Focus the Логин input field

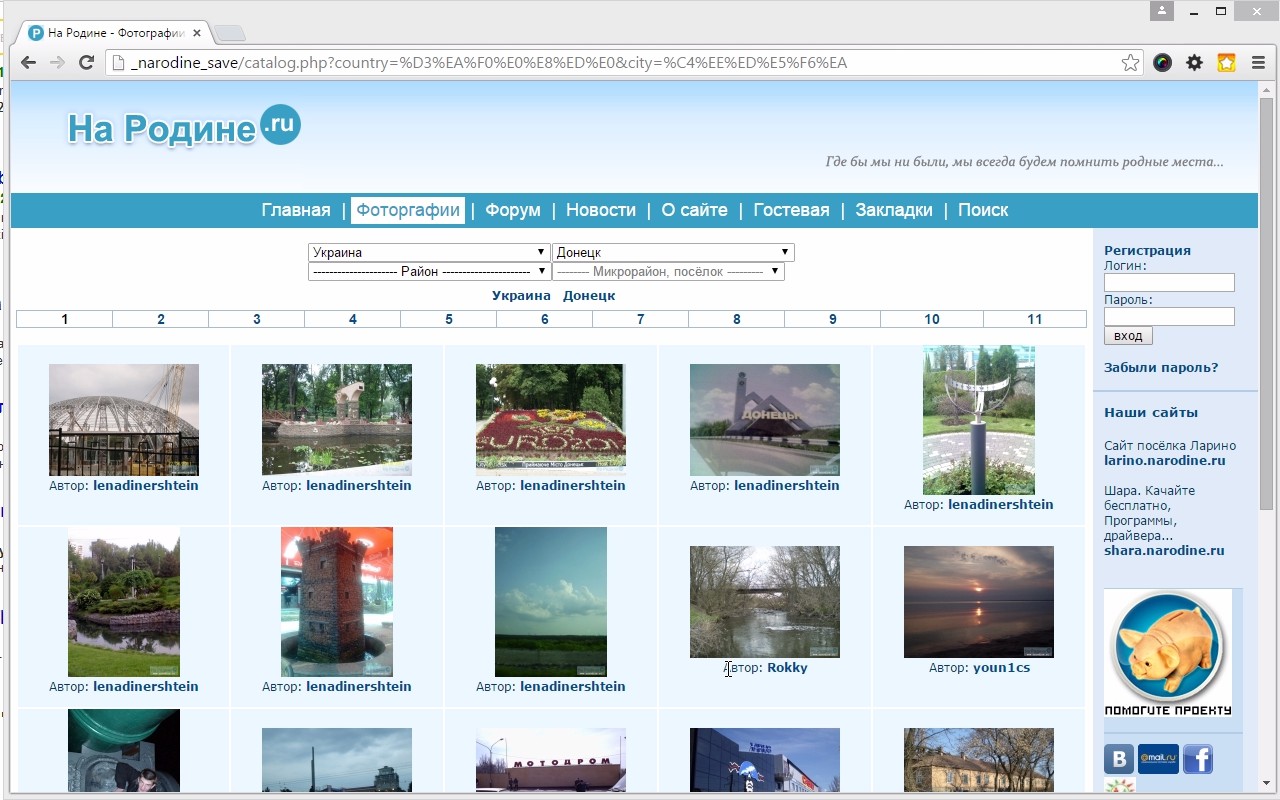[x=1169, y=283]
